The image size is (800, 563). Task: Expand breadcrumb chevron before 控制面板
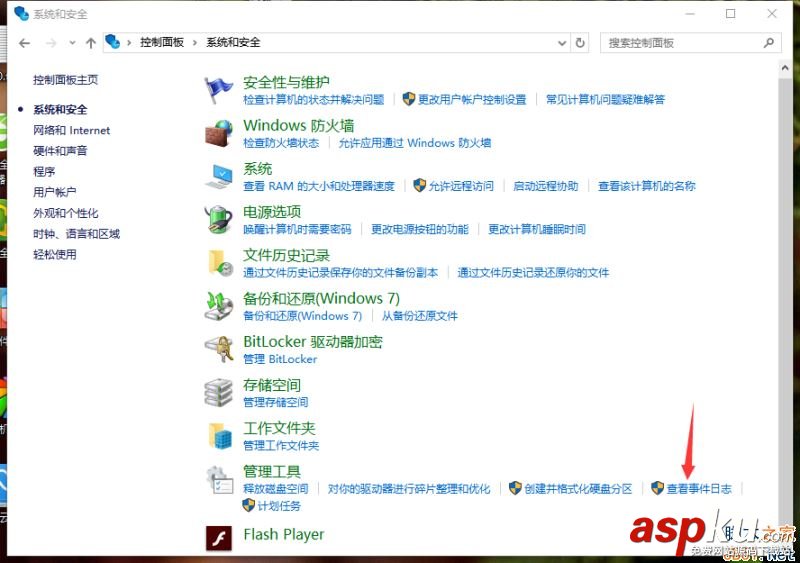pyautogui.click(x=129, y=43)
